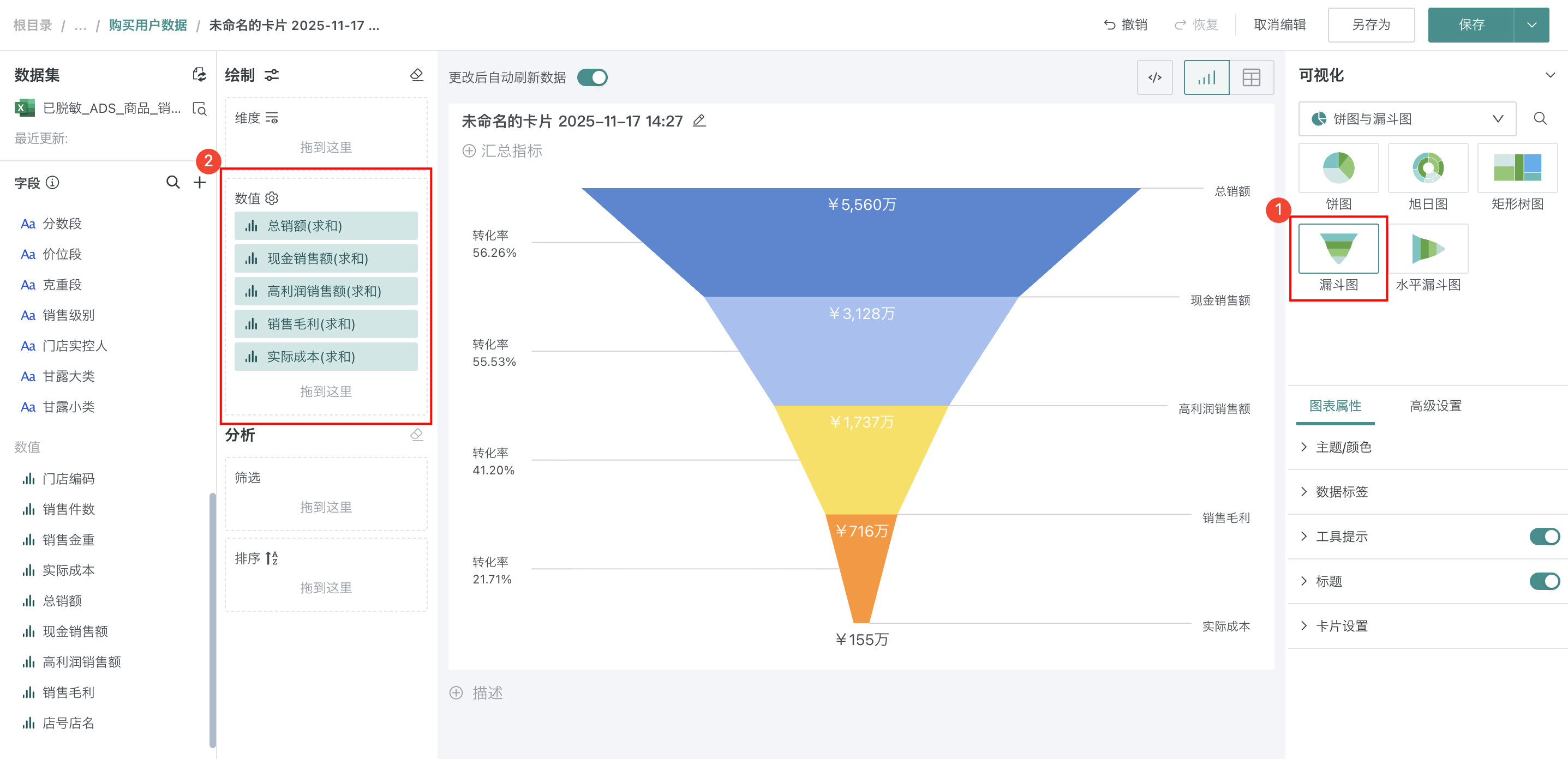Click the Save As button
The height and width of the screenshot is (759, 1568).
1371,25
